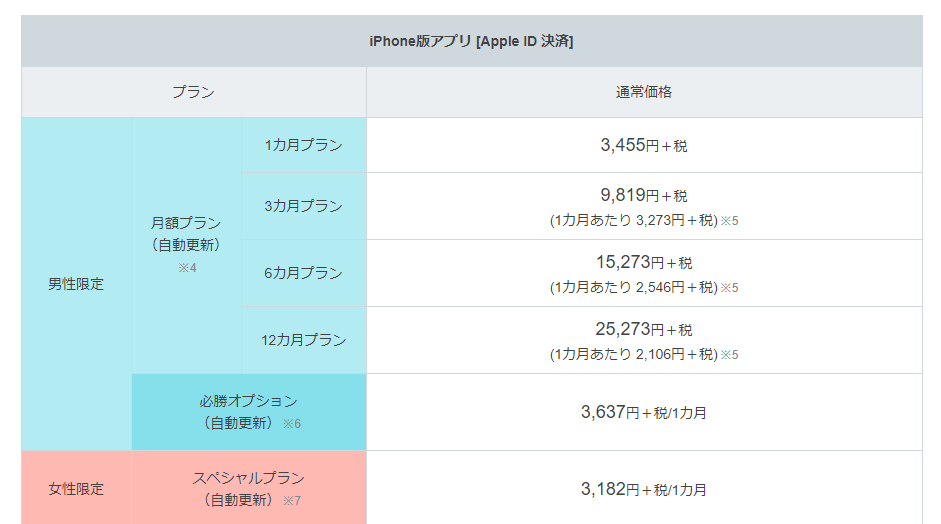Select the 通常価格 column header
The height and width of the screenshot is (524, 941).
point(644,92)
